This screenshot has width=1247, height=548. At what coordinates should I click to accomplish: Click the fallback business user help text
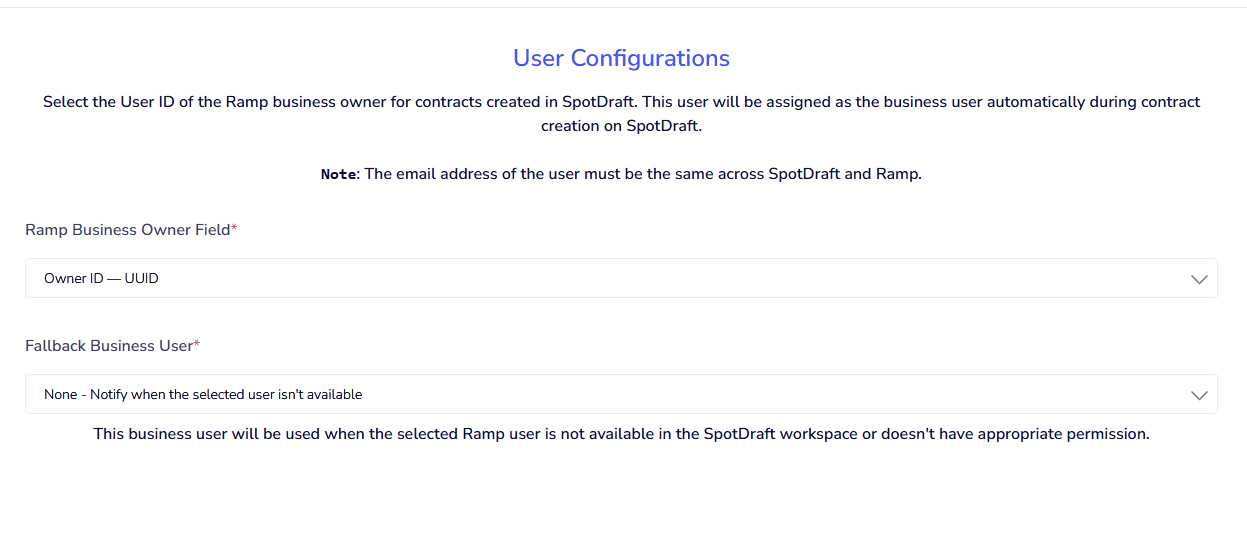click(621, 434)
